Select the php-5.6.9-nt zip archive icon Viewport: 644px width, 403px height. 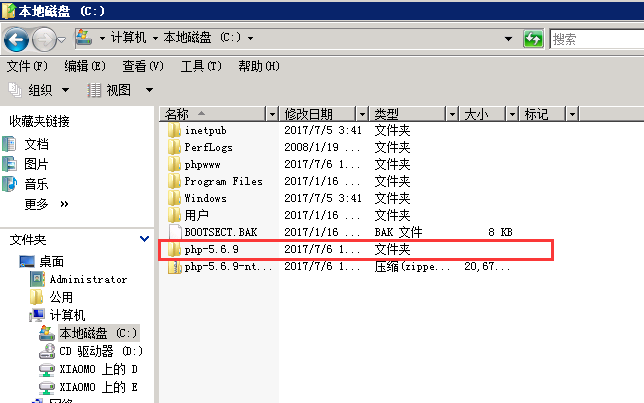(174, 267)
